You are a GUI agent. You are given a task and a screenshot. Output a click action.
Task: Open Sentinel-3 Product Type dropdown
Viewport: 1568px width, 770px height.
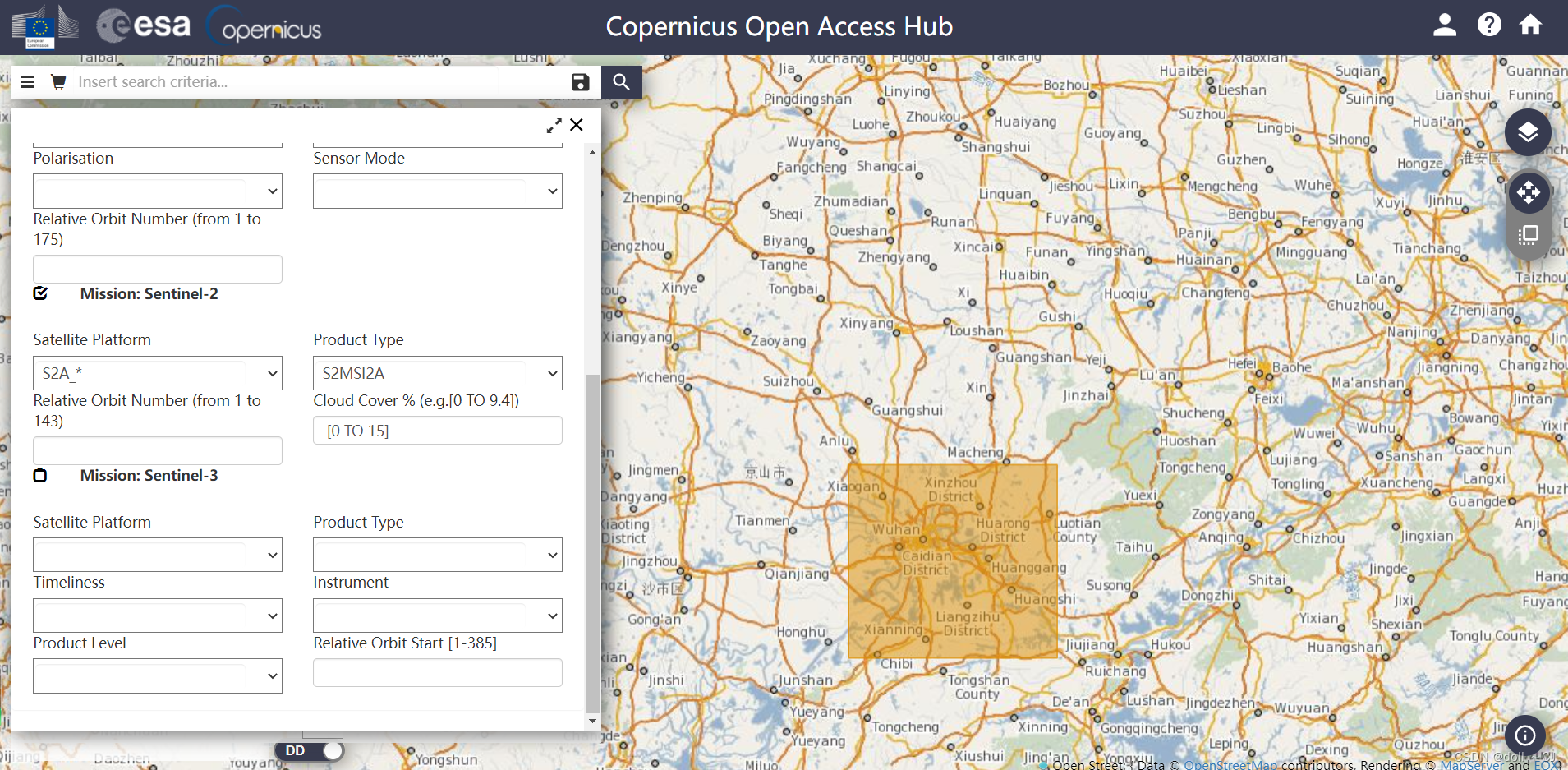point(438,555)
